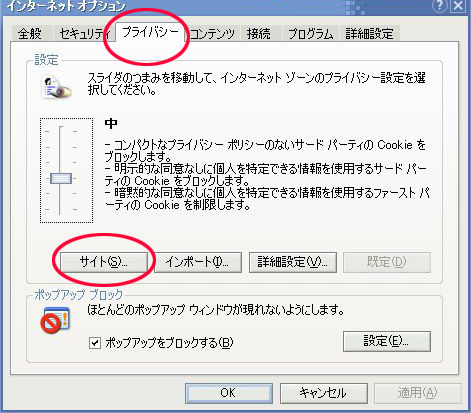Click the privacy settings icon
This screenshot has width=471, height=413.
pos(56,87)
